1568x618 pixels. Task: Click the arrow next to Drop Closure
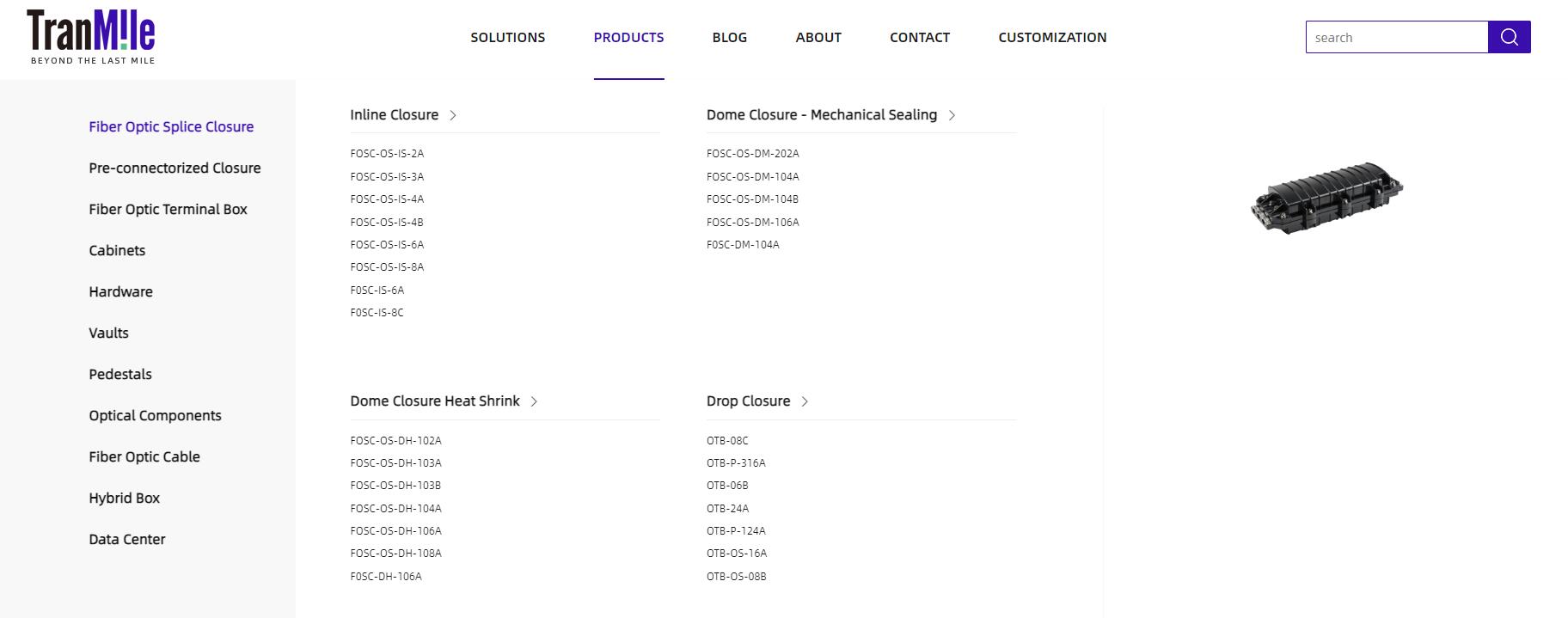point(805,401)
